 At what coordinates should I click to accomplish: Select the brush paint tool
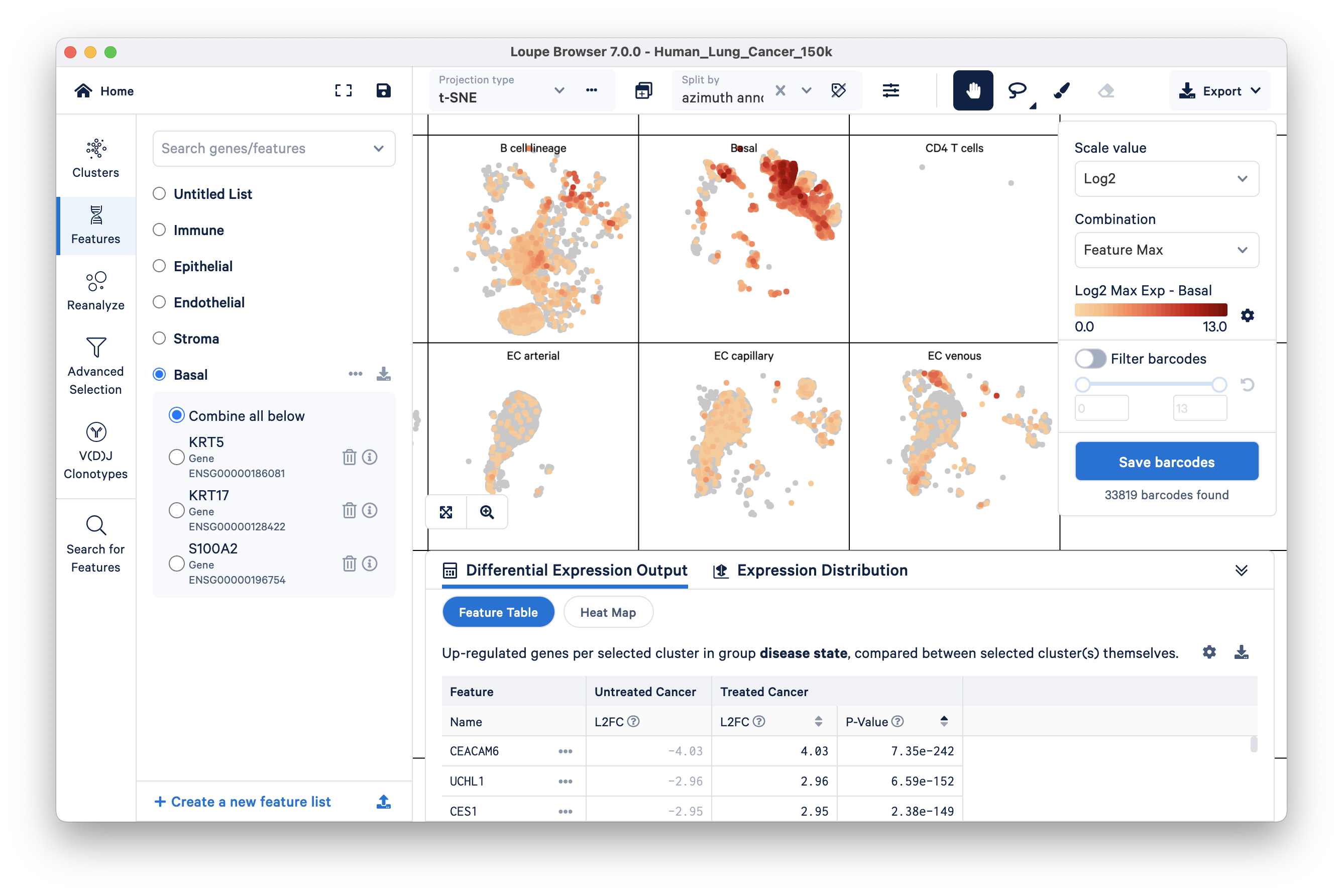coord(1061,90)
